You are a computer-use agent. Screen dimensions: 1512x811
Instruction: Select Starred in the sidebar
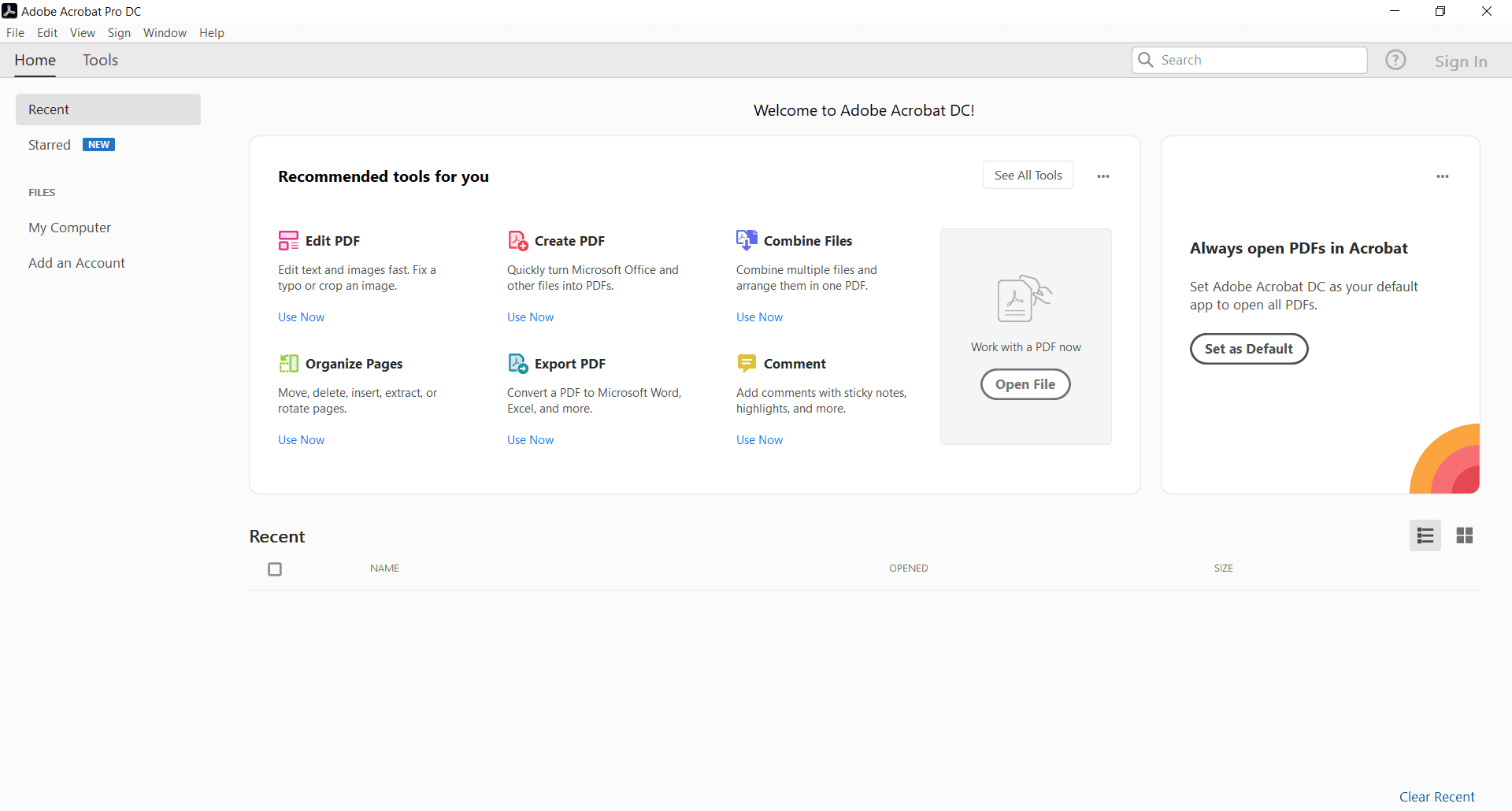[x=50, y=145]
